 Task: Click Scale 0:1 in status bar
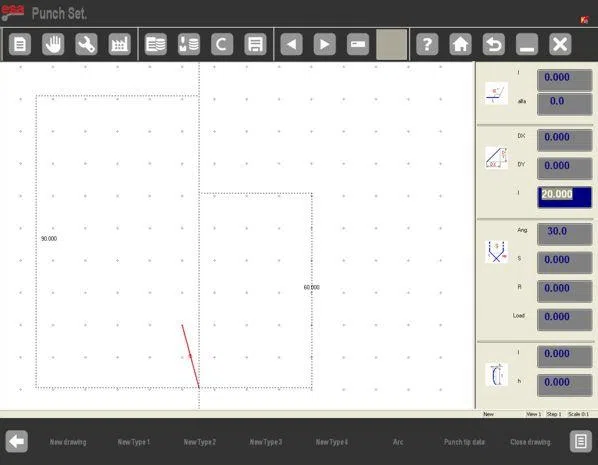(578, 414)
